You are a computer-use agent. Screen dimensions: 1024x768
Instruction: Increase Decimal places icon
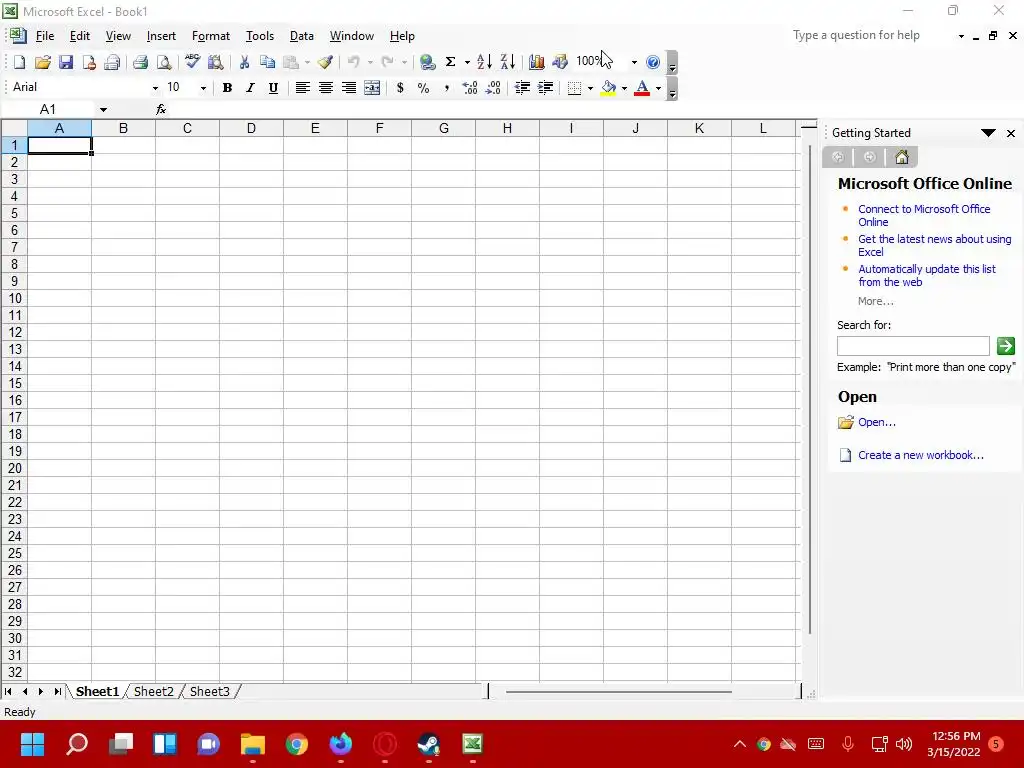[x=470, y=88]
